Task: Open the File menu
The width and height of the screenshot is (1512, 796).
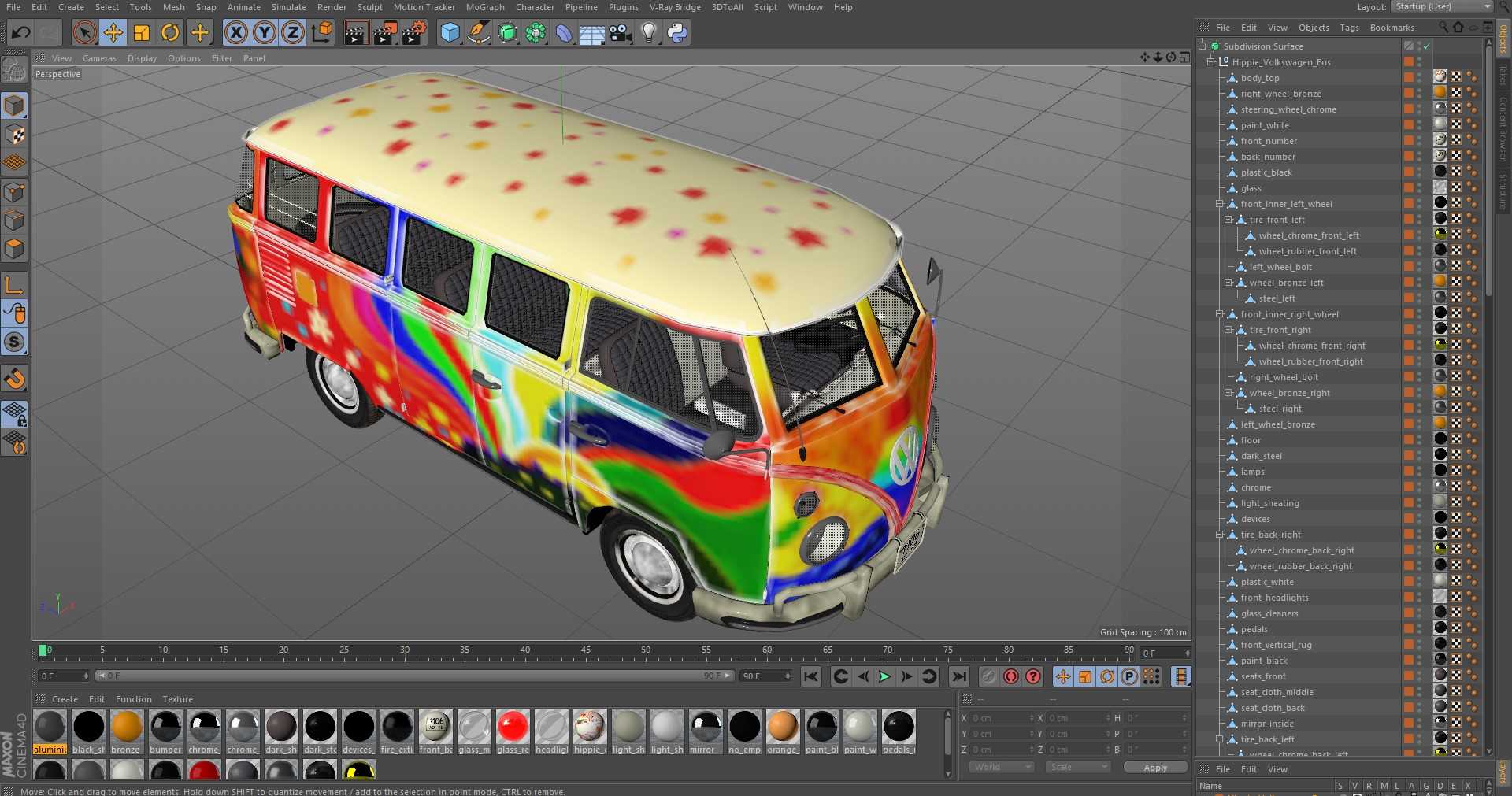Action: [13, 7]
